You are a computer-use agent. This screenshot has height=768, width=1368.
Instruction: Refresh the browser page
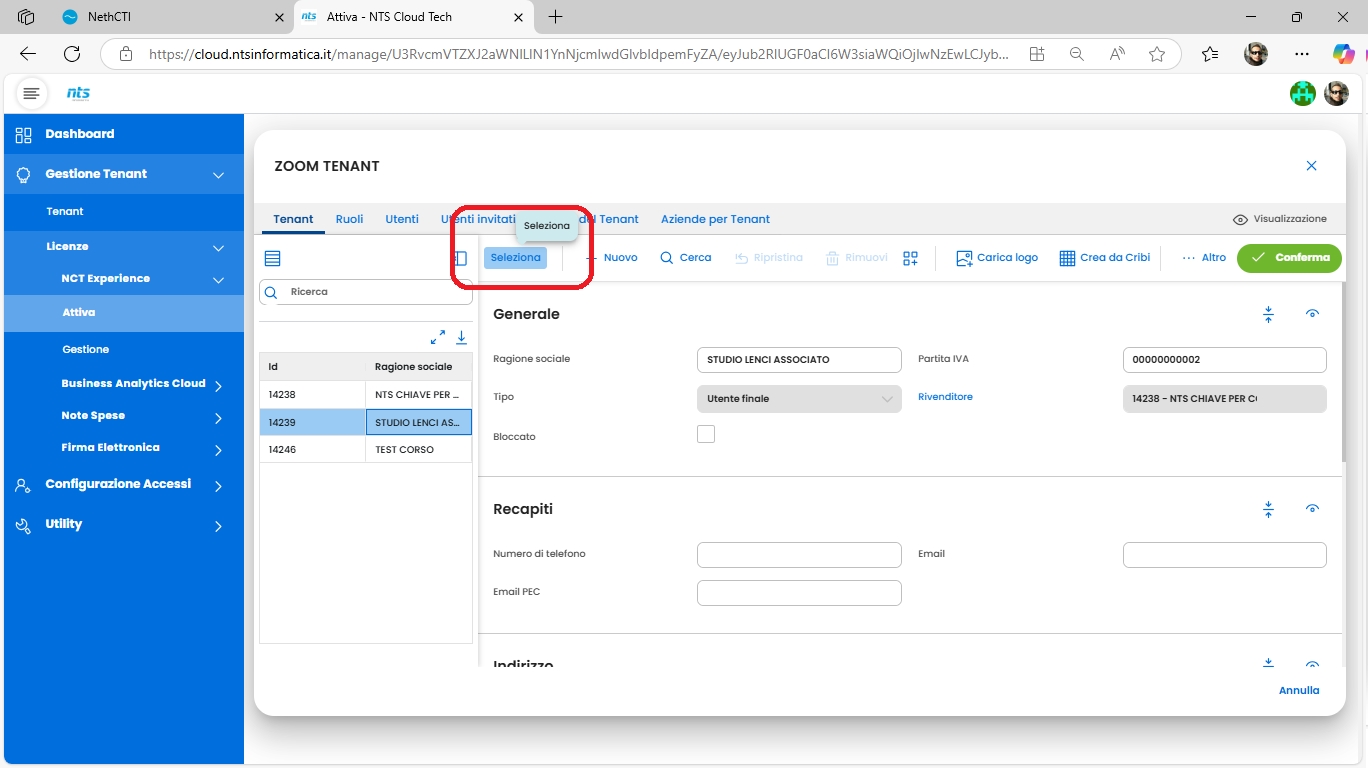72,54
